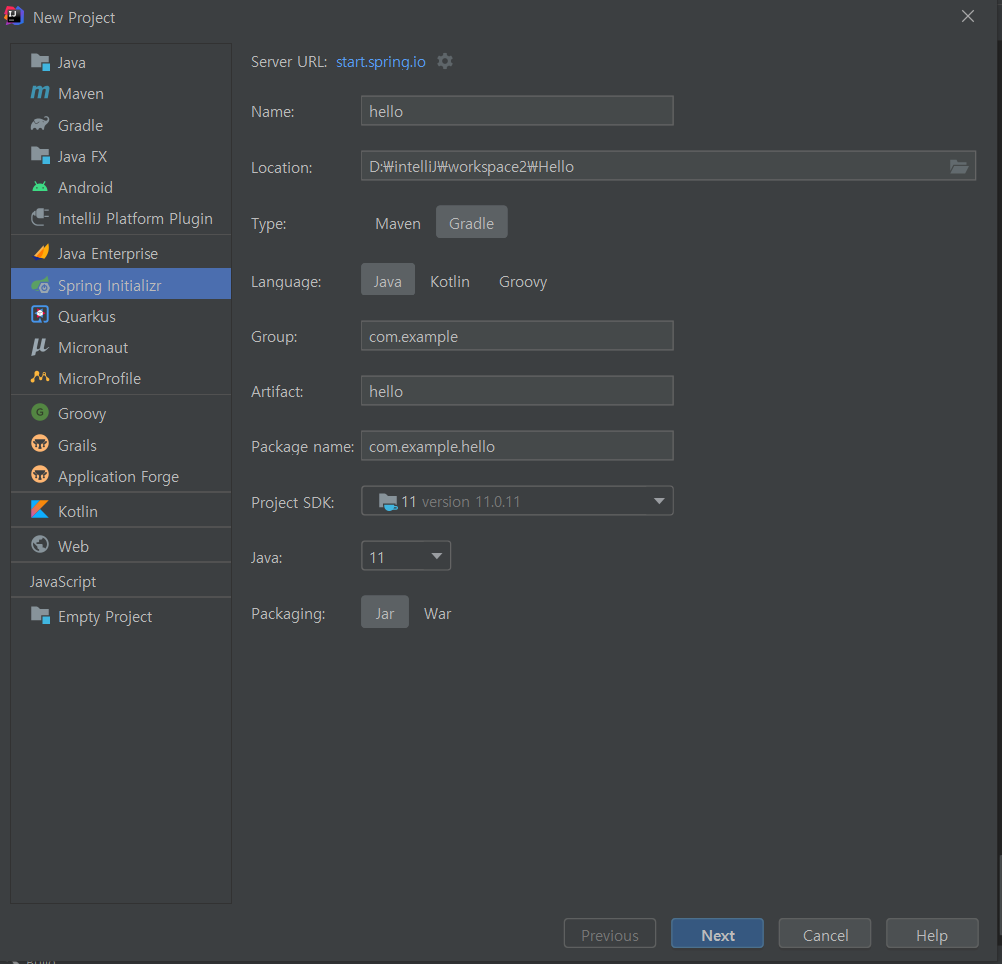Image resolution: width=1002 pixels, height=964 pixels.
Task: Select Maven as project type
Action: tap(397, 223)
